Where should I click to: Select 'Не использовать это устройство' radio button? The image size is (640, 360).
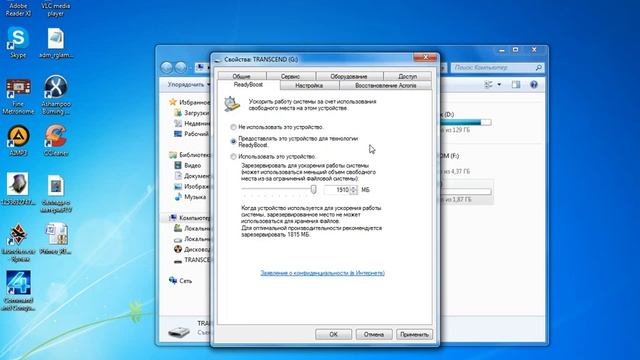(233, 127)
